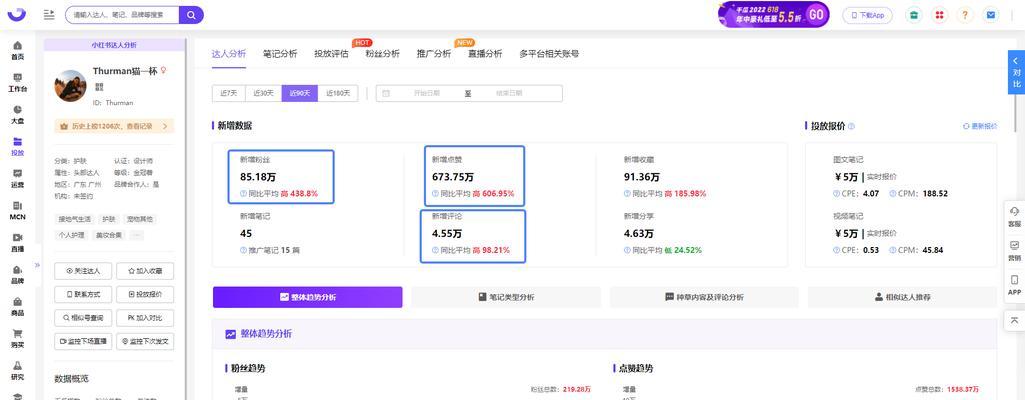Click the Thurman profile avatar photo
Image resolution: width=1025 pixels, height=400 pixels.
point(71,86)
